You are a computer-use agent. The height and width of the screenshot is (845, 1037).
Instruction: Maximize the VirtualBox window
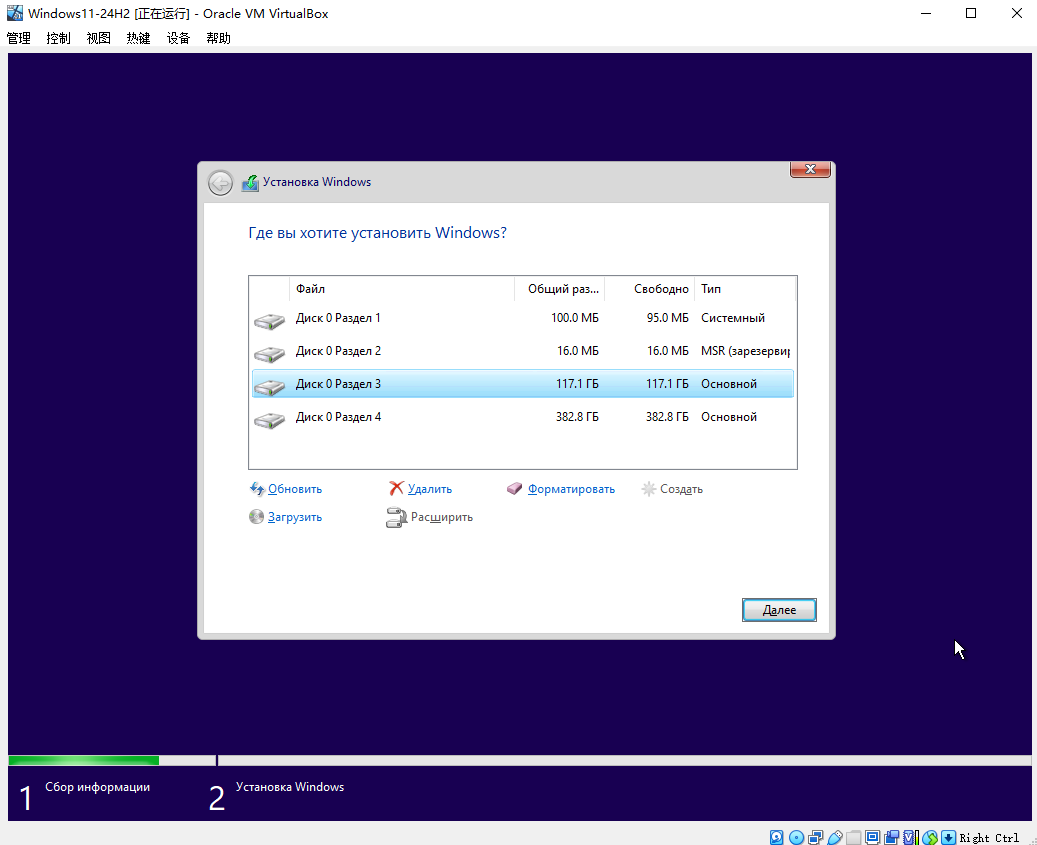pyautogui.click(x=971, y=13)
